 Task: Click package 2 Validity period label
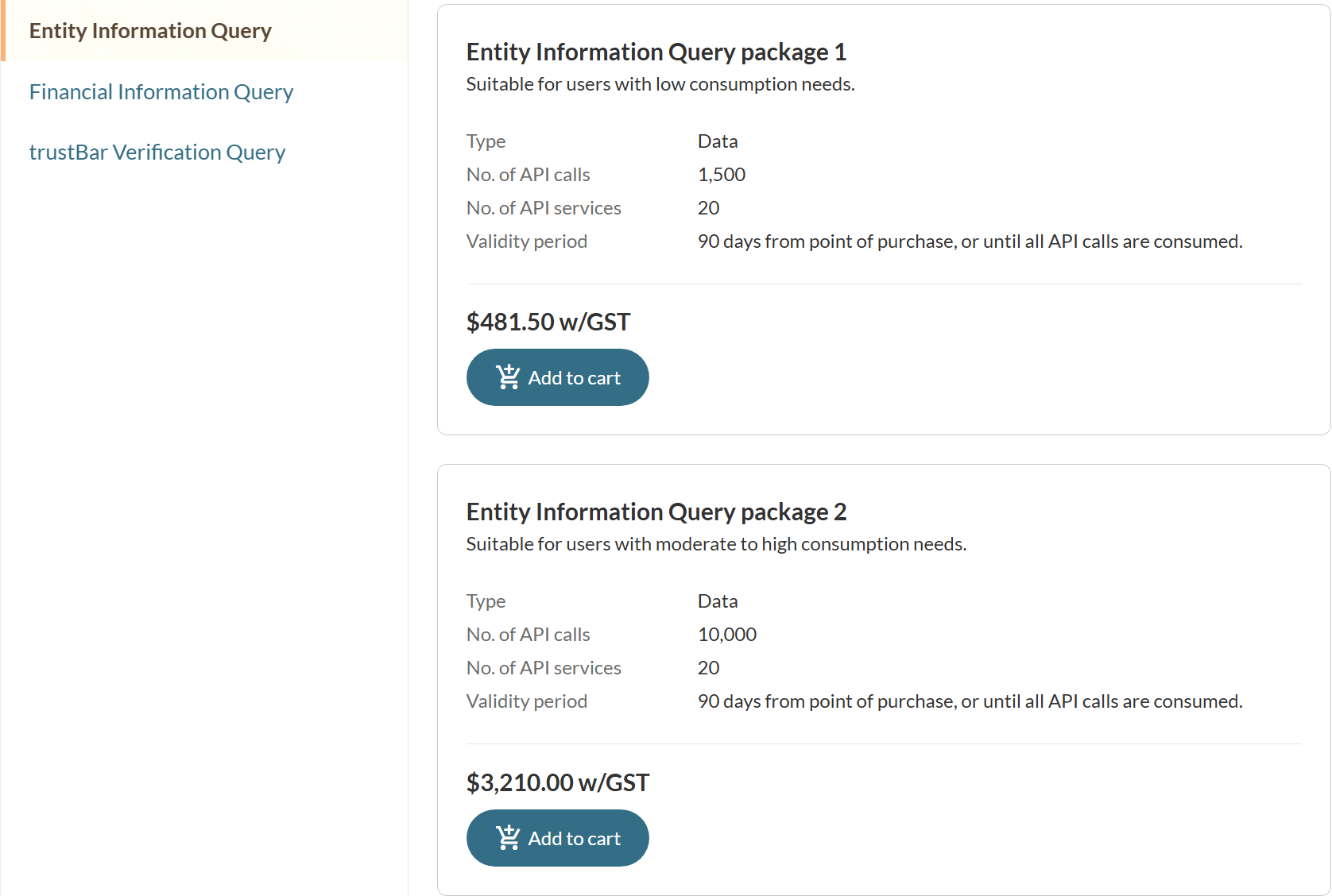coord(527,701)
